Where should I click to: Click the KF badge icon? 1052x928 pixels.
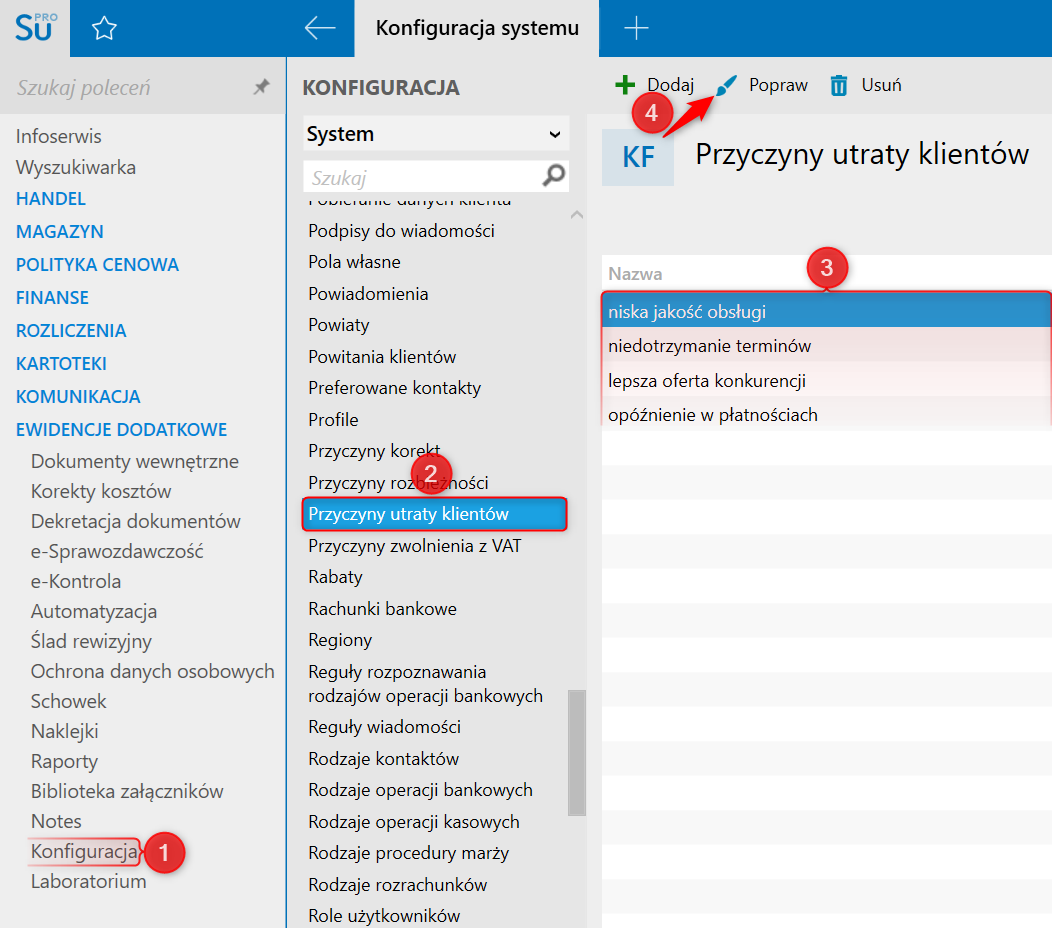click(637, 157)
